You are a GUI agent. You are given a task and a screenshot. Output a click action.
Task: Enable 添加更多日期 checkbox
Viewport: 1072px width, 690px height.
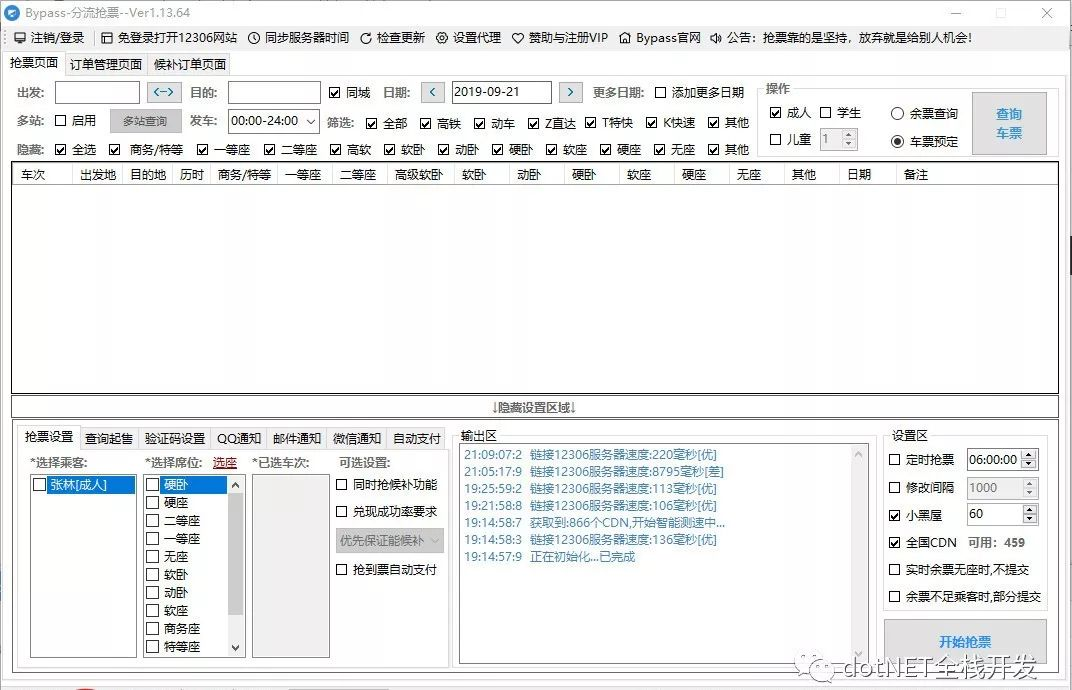pos(660,92)
